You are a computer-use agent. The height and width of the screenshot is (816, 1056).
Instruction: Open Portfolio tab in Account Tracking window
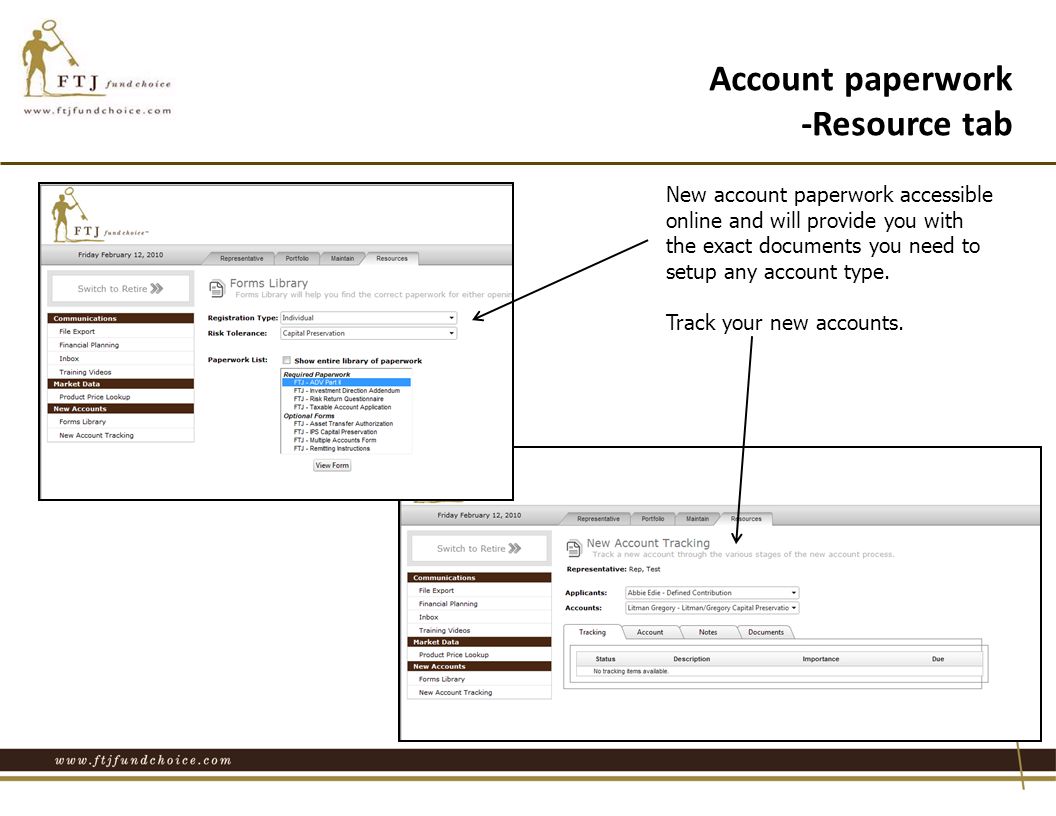point(653,518)
